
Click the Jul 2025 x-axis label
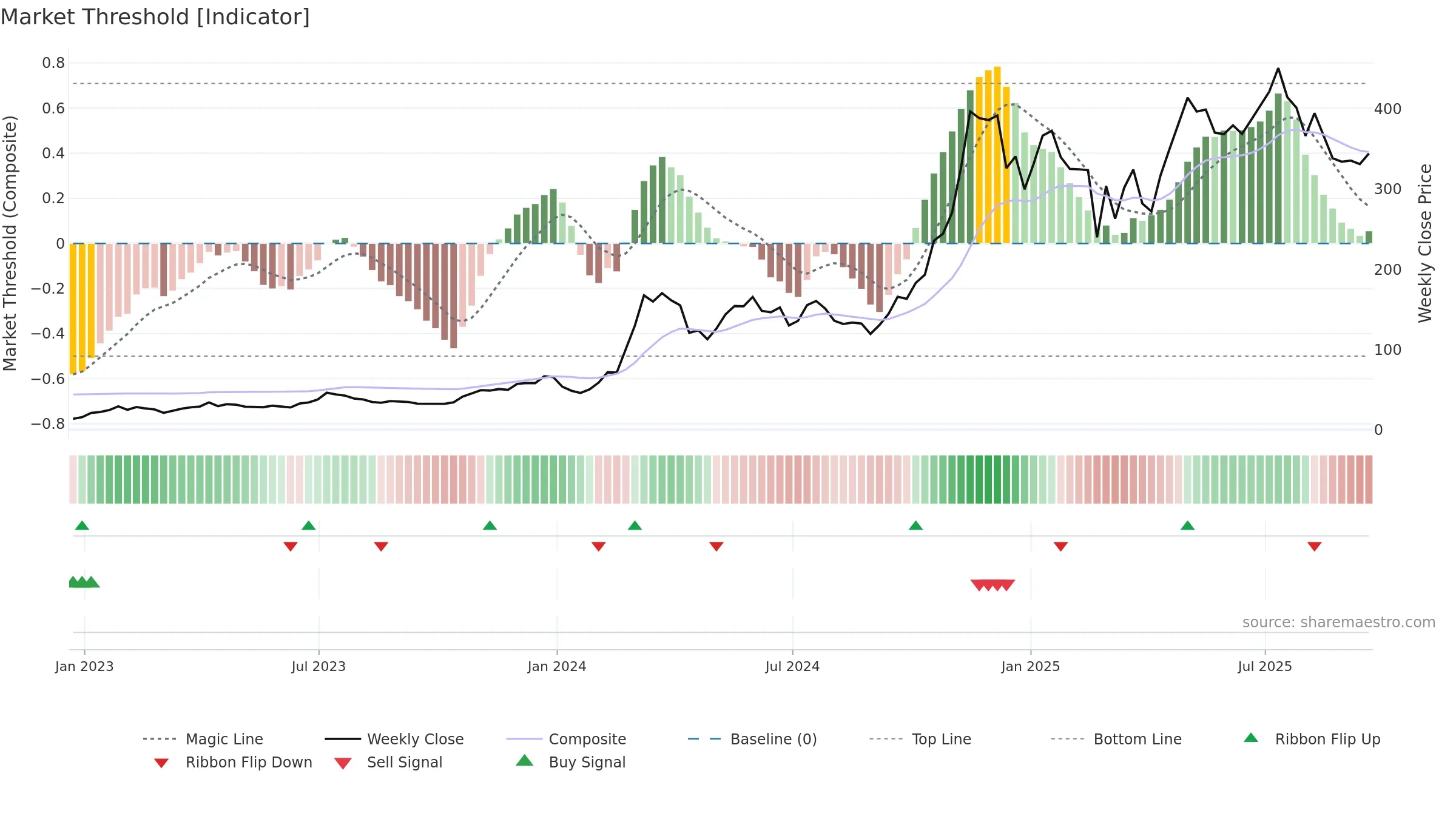pyautogui.click(x=1265, y=666)
